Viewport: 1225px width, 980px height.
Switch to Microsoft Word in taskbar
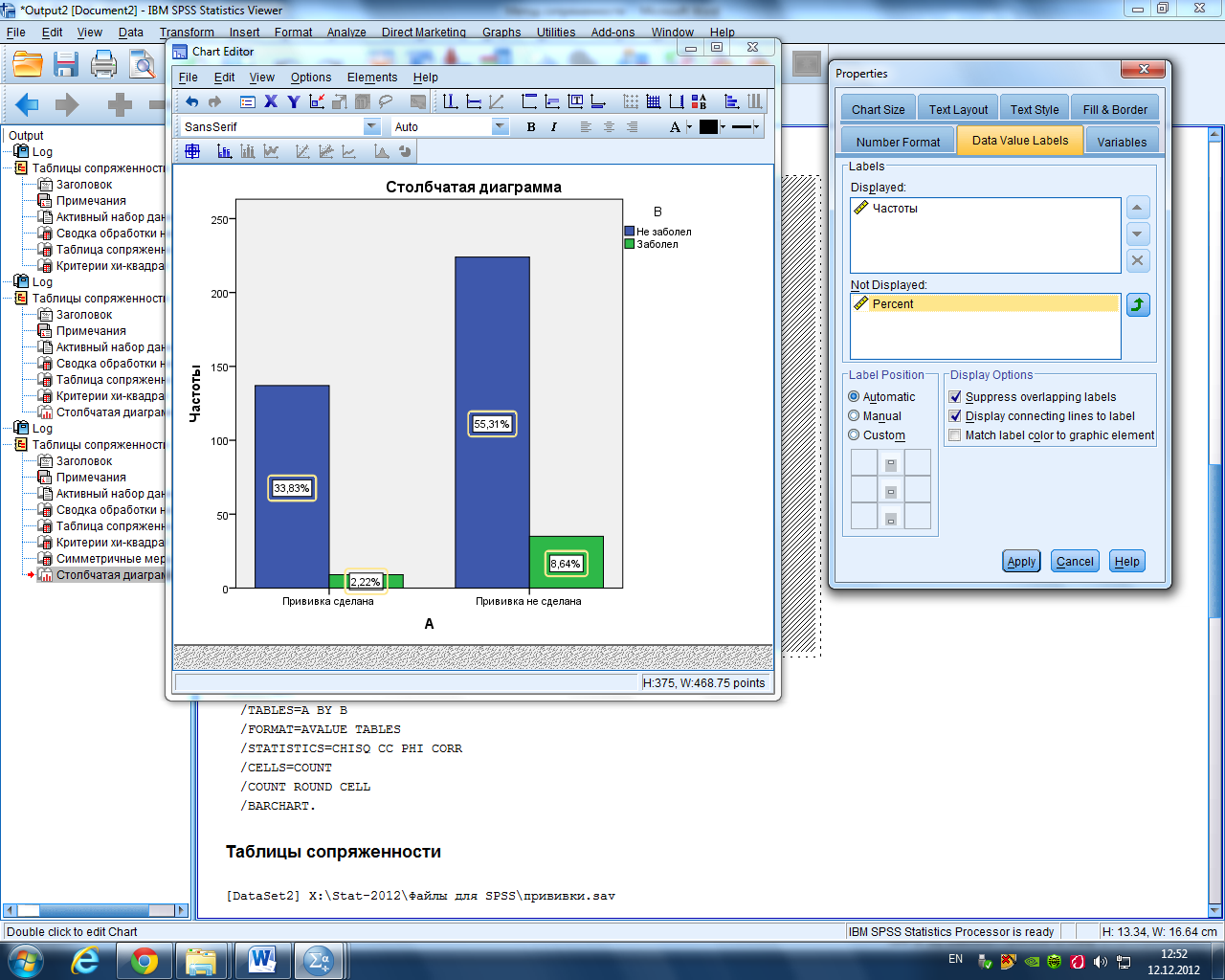coord(261,960)
